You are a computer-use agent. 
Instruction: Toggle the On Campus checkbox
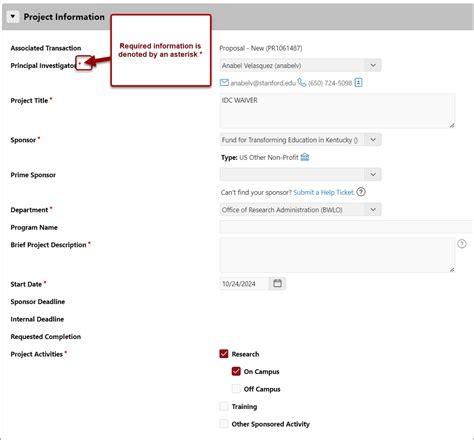(x=236, y=371)
